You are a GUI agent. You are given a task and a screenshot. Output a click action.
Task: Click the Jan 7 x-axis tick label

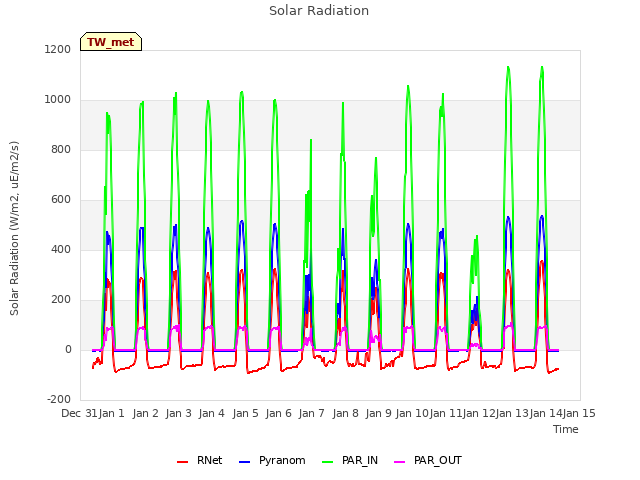click(312, 413)
